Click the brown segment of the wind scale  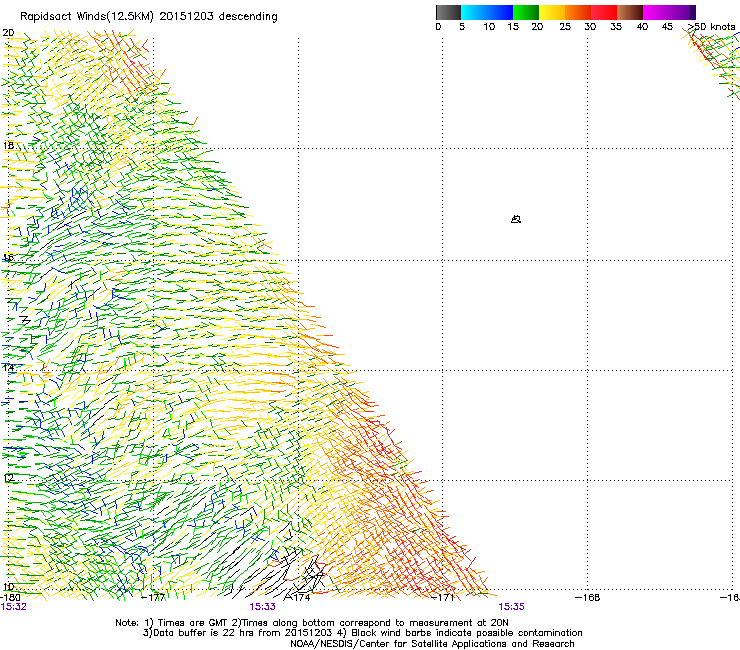click(630, 12)
